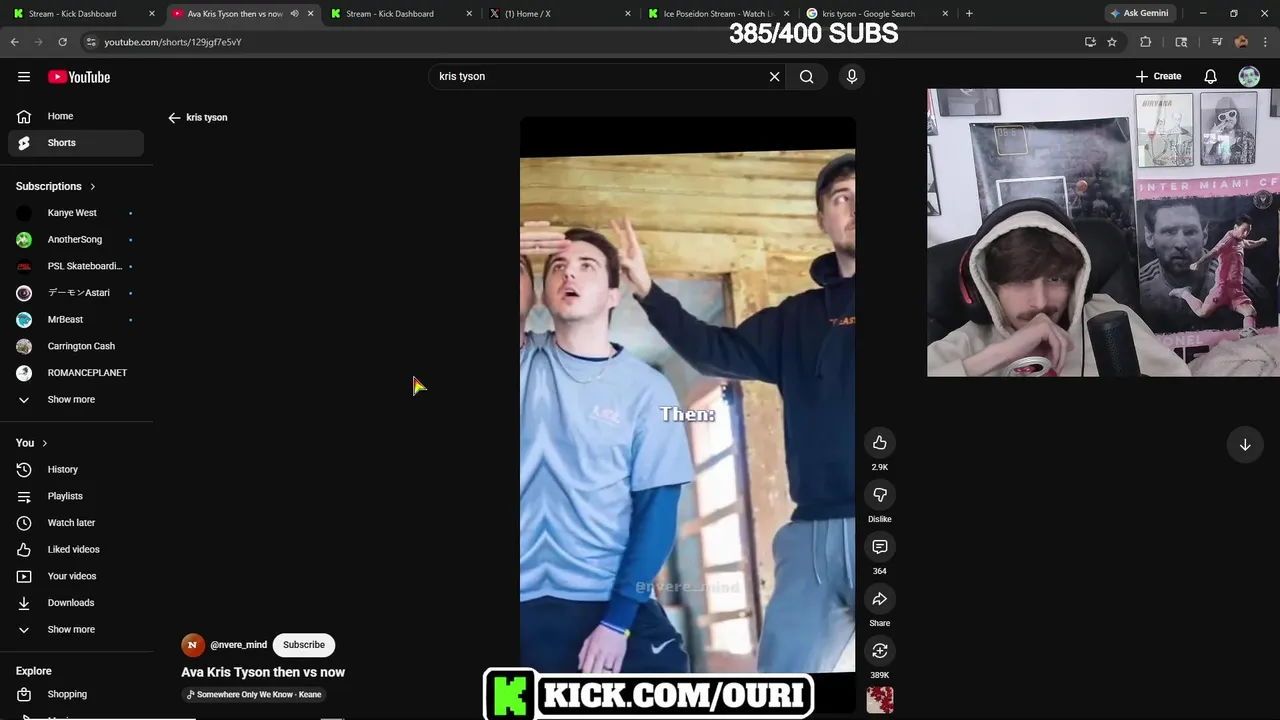
Task: Open the @nvere_mind channel avatar
Action: pos(193,645)
